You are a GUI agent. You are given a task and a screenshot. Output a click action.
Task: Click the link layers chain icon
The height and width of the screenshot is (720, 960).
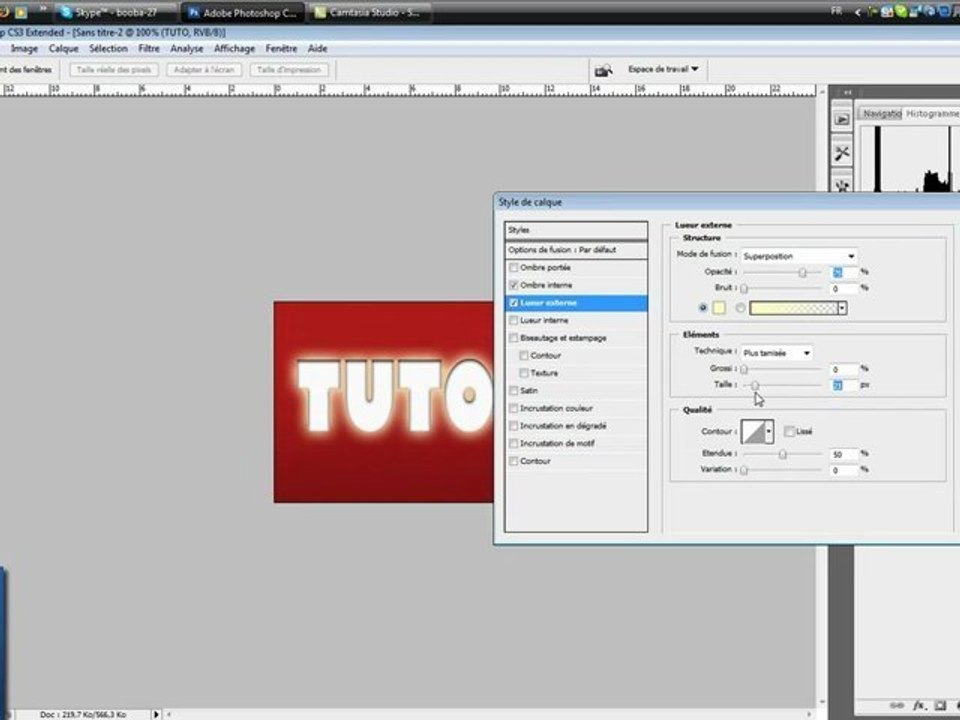pos(896,705)
